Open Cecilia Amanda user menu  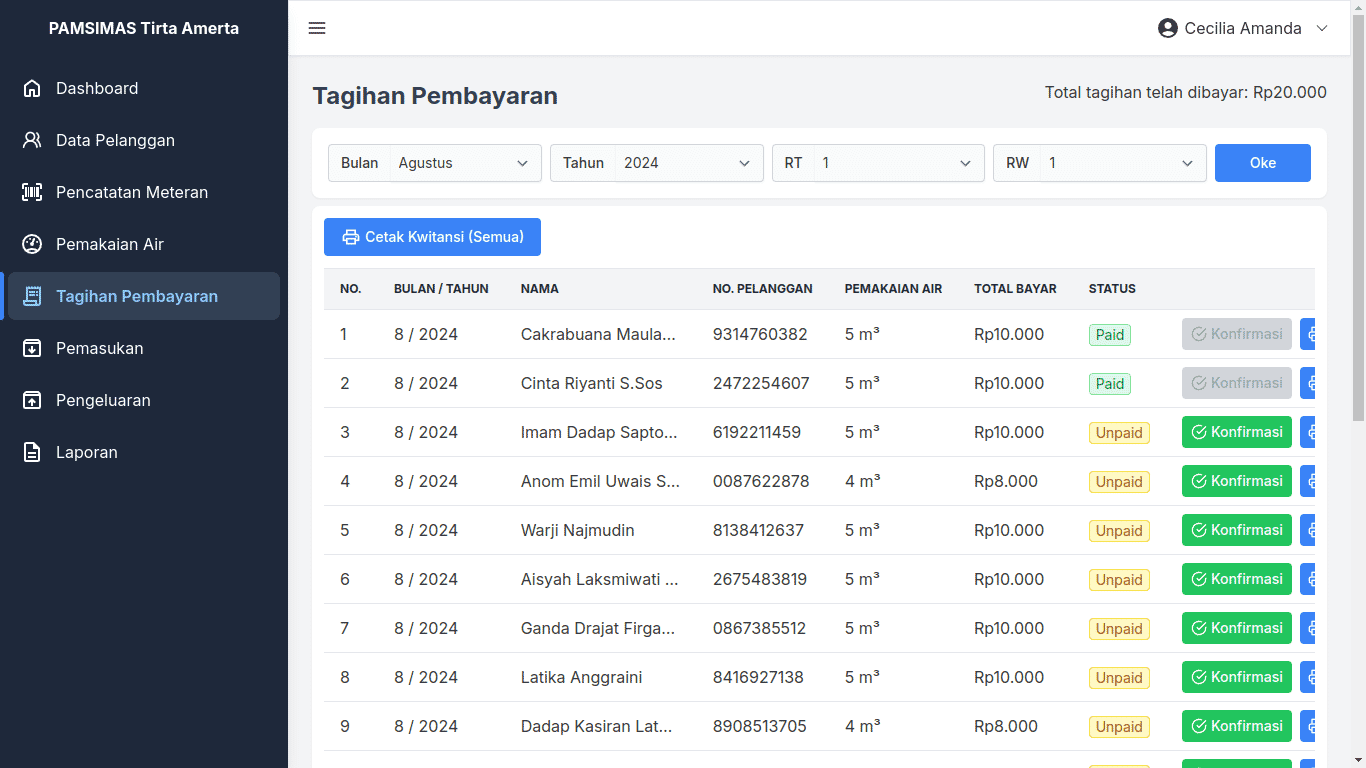point(1242,28)
